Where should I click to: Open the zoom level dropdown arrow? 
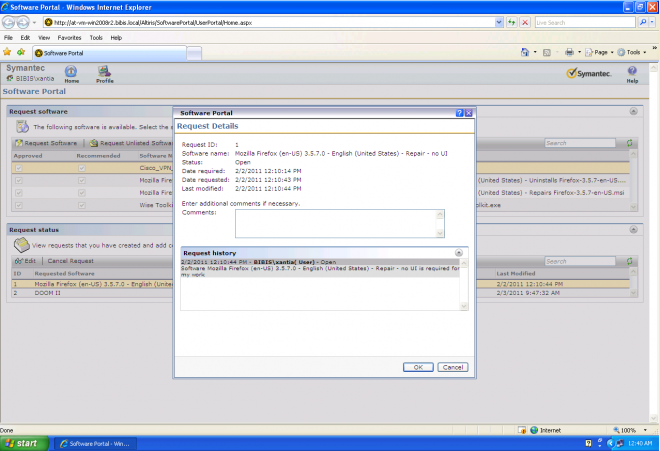pos(645,430)
